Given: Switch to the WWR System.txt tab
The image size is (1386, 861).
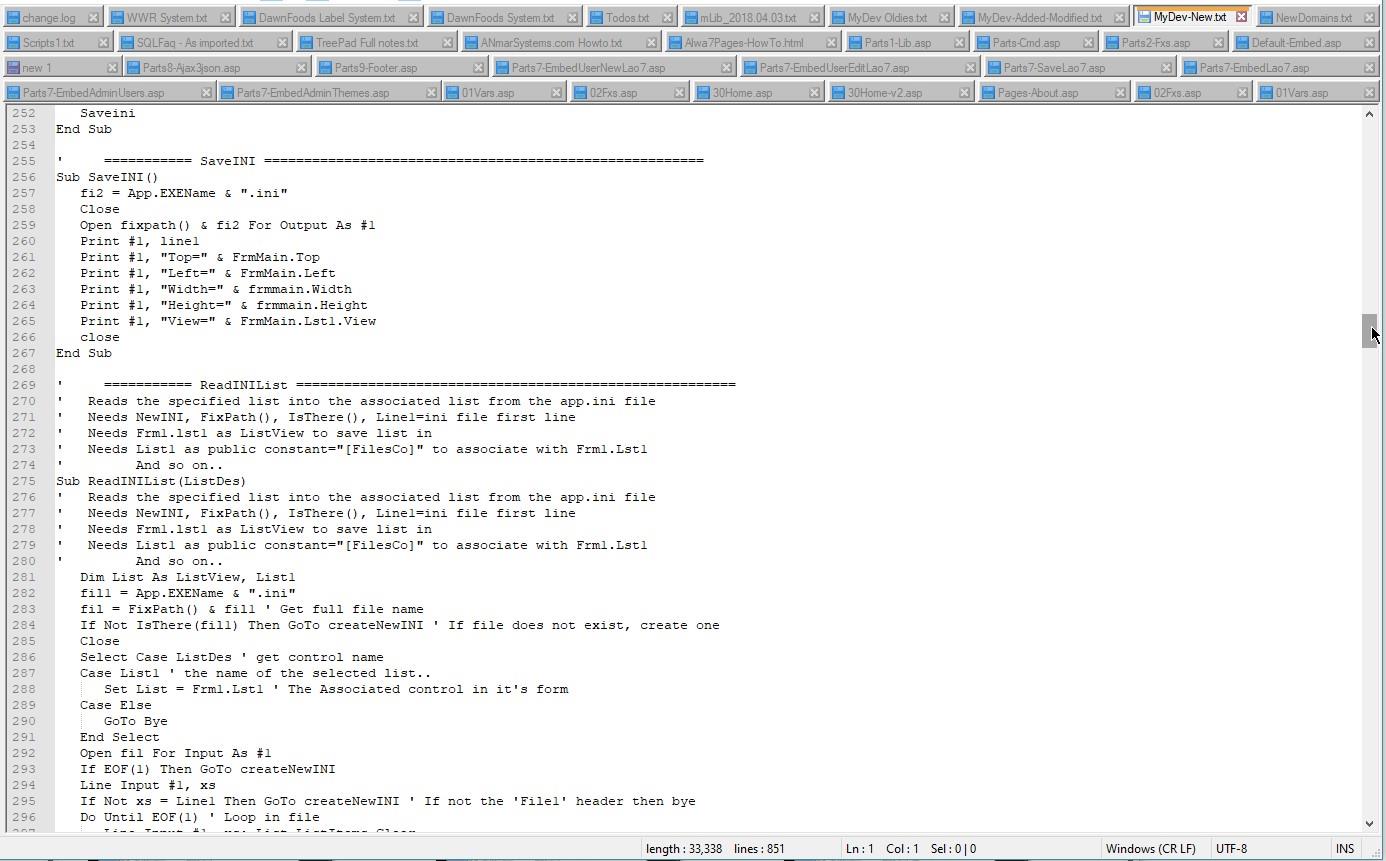Looking at the screenshot, I should (166, 18).
